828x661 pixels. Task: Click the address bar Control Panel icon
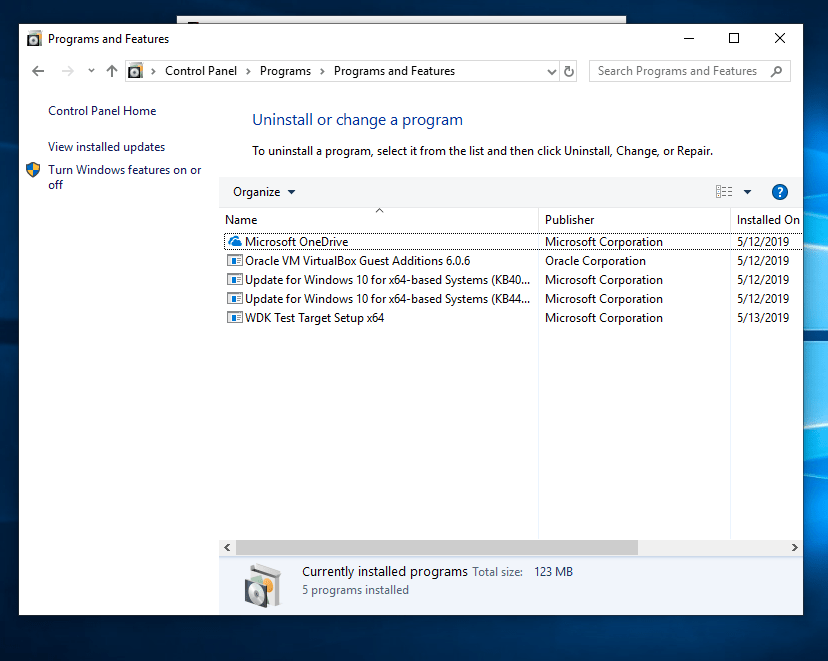[136, 71]
